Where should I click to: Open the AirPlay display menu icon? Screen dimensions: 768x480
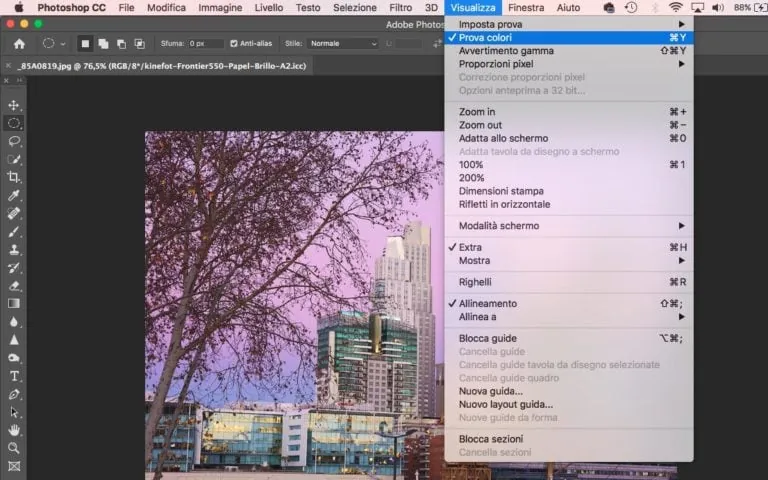coord(697,7)
